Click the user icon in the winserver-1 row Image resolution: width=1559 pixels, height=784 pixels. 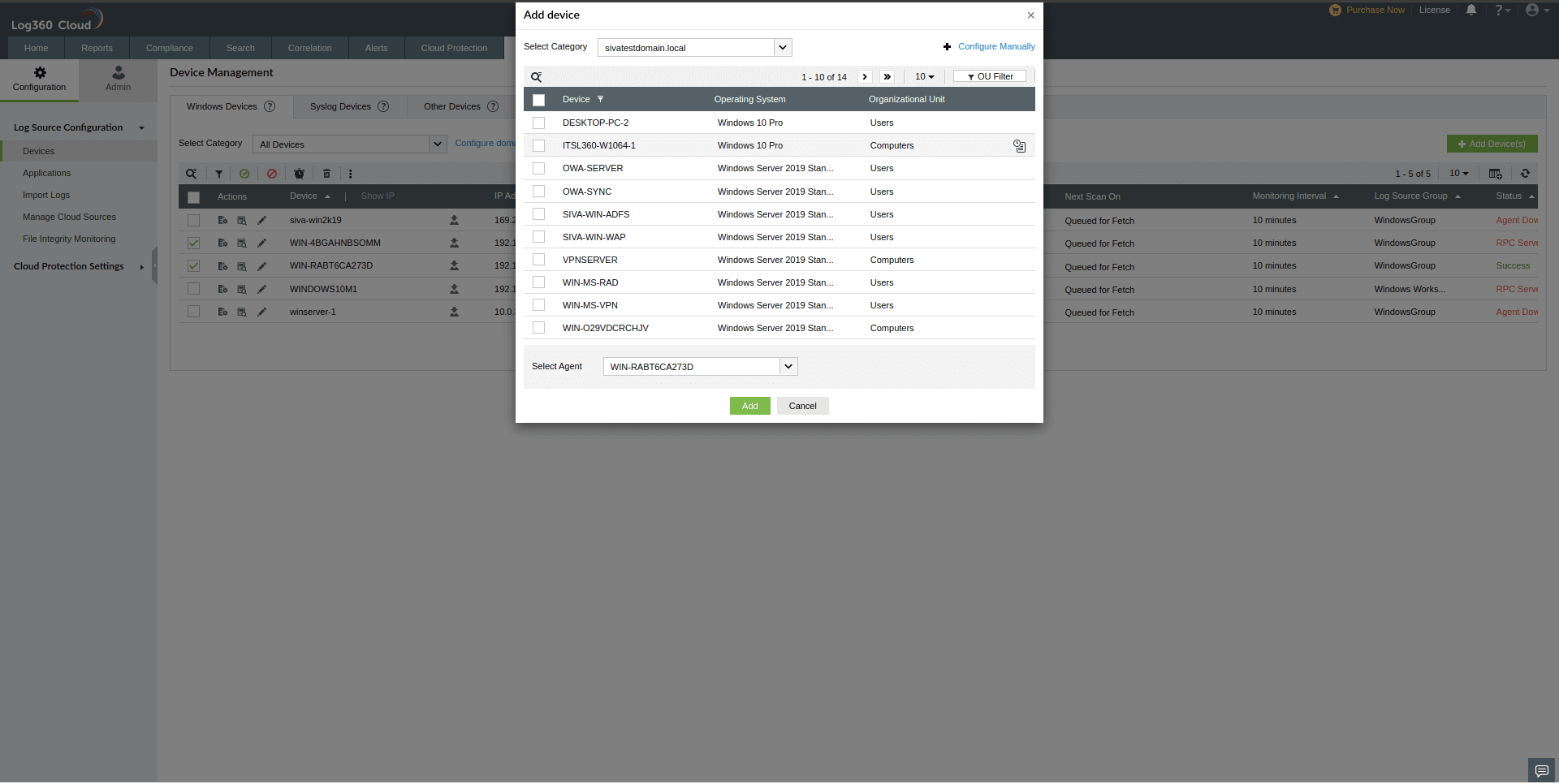click(454, 312)
